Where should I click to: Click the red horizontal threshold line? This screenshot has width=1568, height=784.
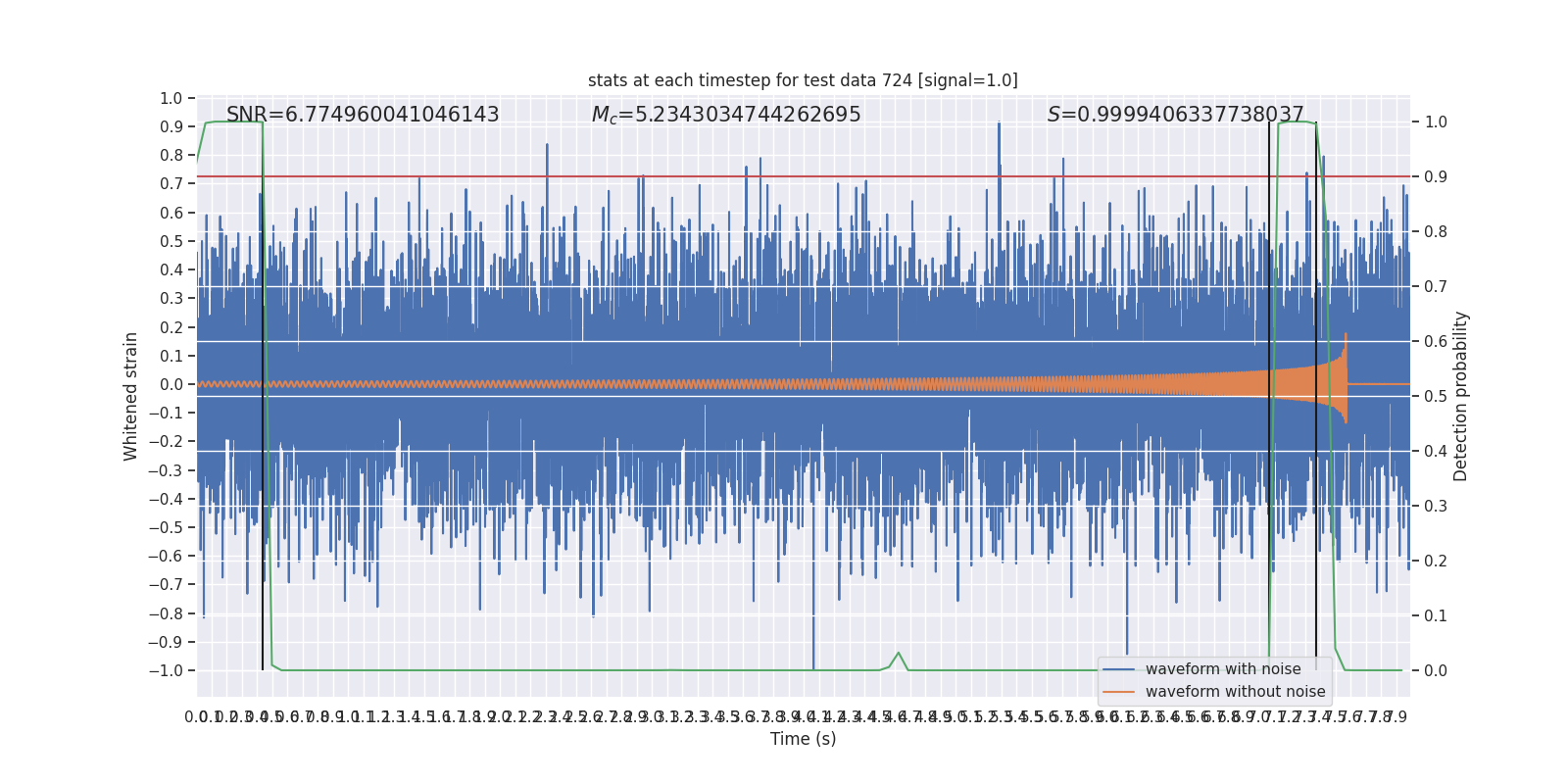803,177
